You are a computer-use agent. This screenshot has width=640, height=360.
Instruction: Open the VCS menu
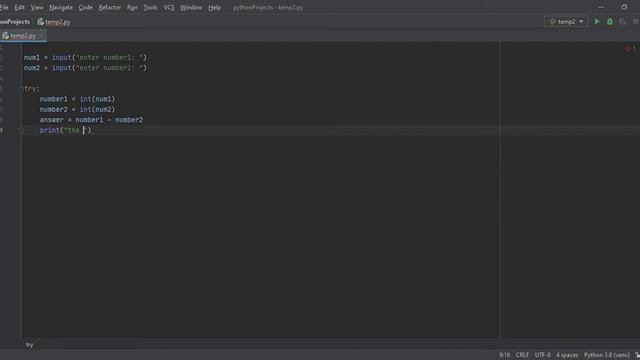pyautogui.click(x=169, y=7)
